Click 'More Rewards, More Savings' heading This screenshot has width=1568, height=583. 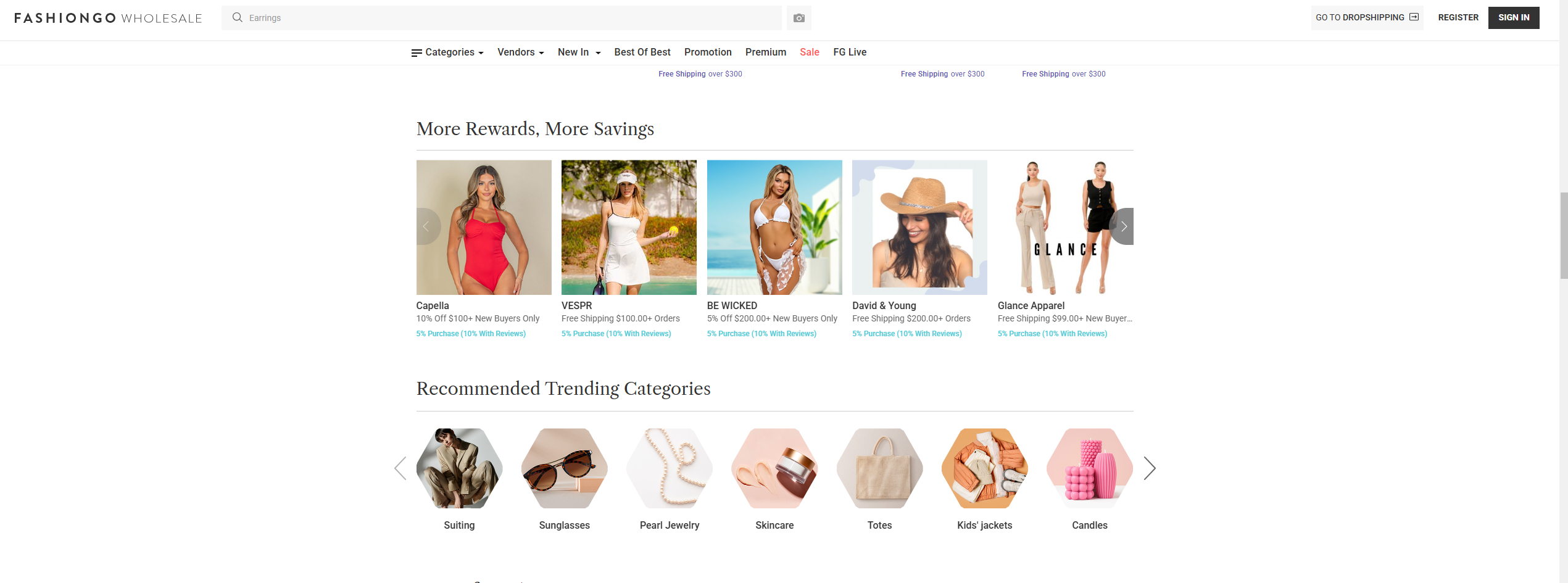pyautogui.click(x=535, y=129)
